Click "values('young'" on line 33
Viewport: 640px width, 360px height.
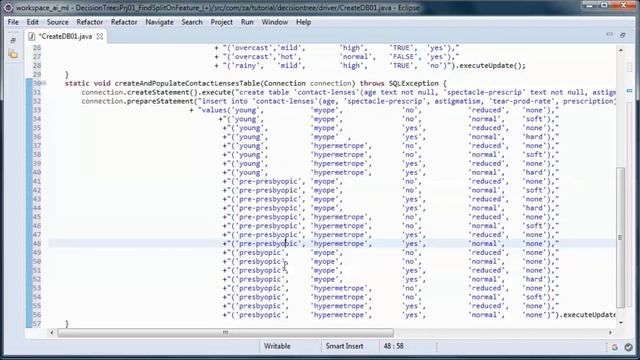click(x=231, y=110)
